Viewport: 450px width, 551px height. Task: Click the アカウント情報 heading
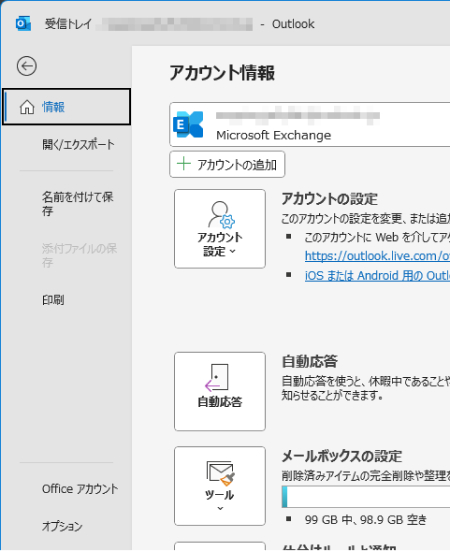(x=222, y=73)
